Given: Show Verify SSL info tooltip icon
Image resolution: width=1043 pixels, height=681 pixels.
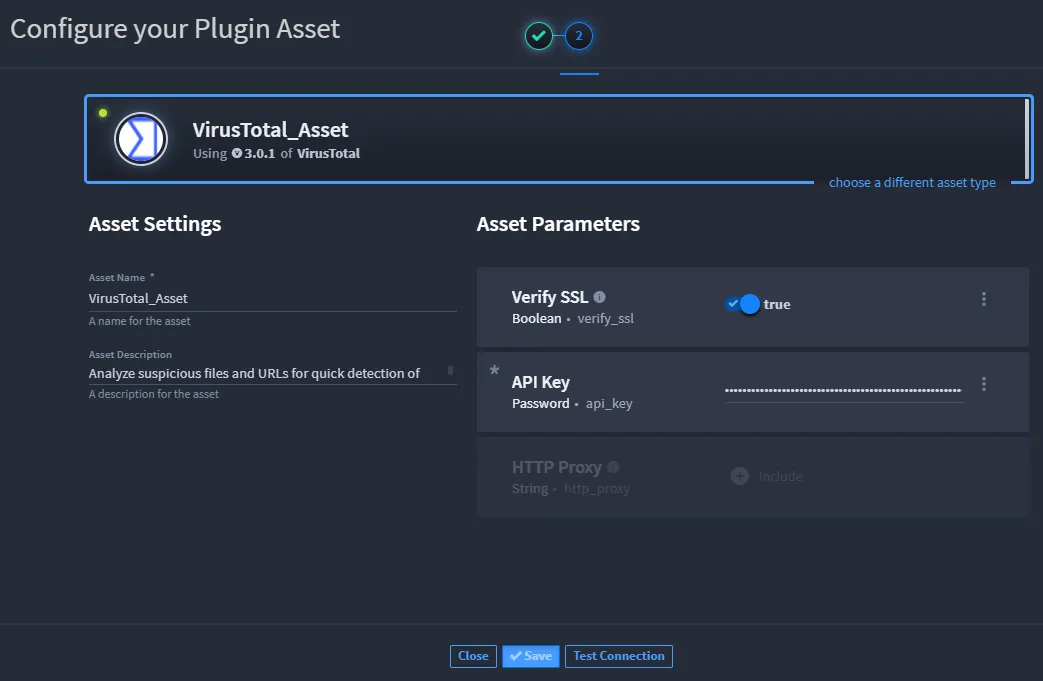Looking at the screenshot, I should [x=599, y=297].
